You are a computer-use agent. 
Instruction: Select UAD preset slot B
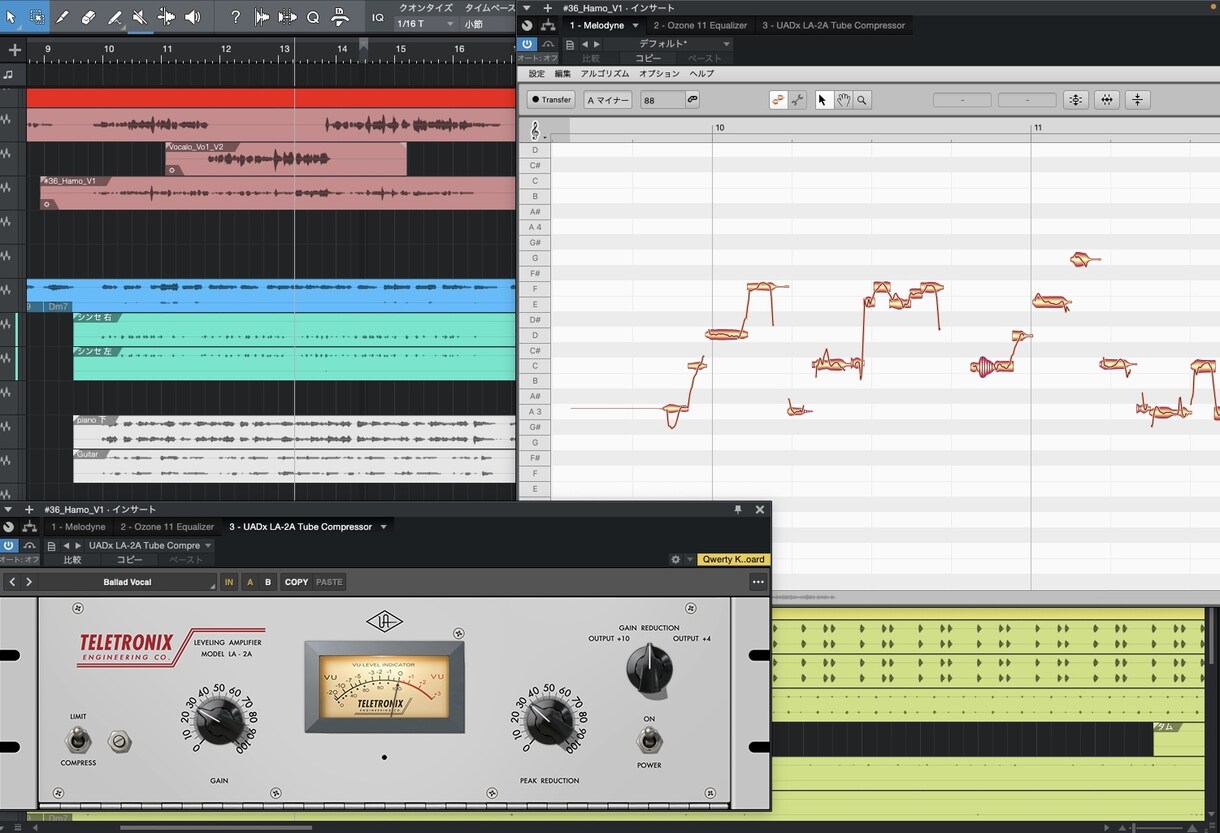[x=268, y=582]
